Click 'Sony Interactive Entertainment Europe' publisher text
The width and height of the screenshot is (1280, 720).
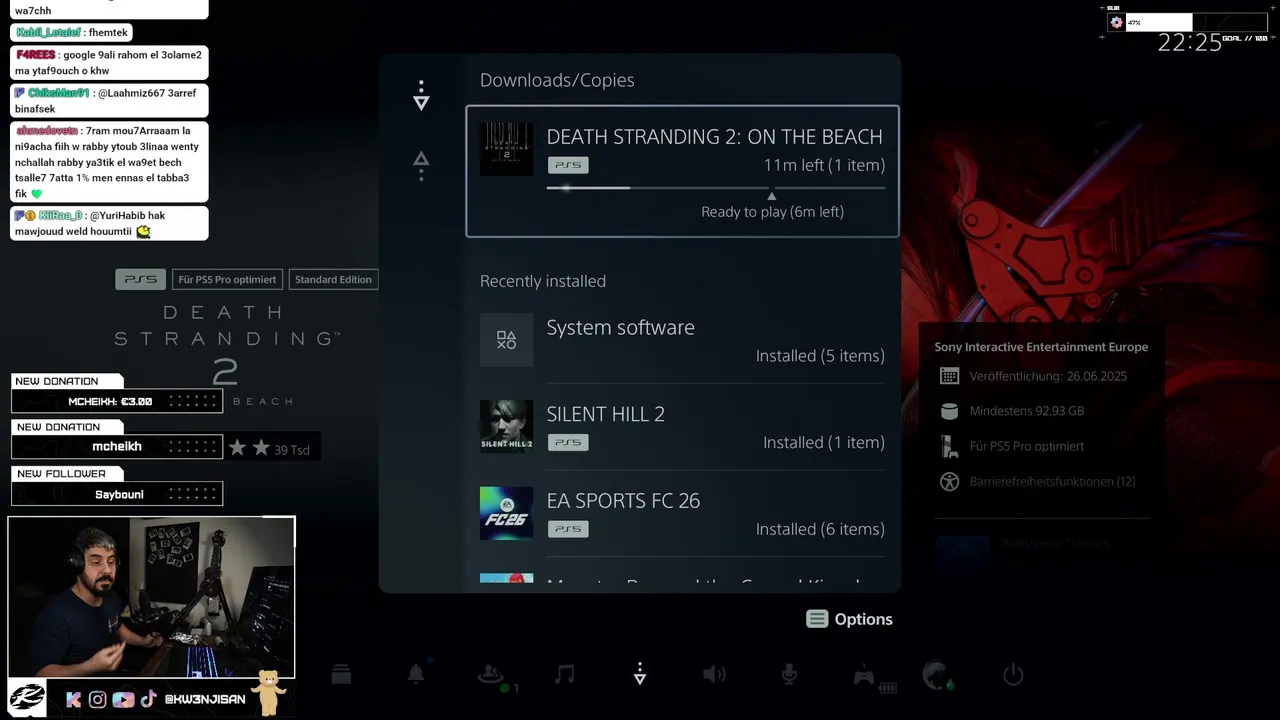[x=1041, y=347]
